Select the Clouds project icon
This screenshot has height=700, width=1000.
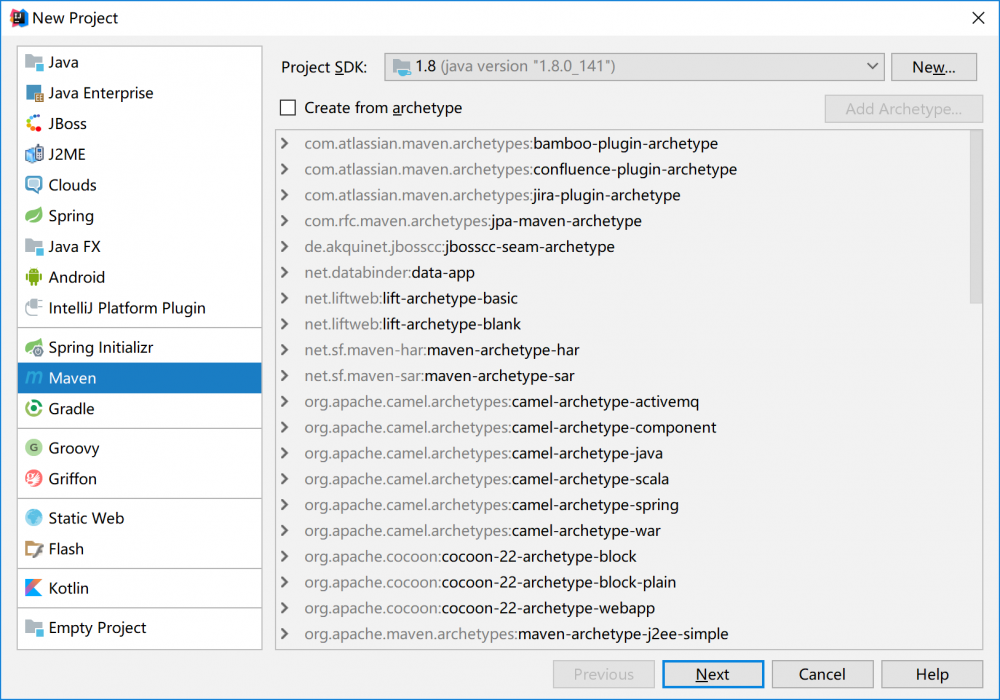(x=33, y=185)
